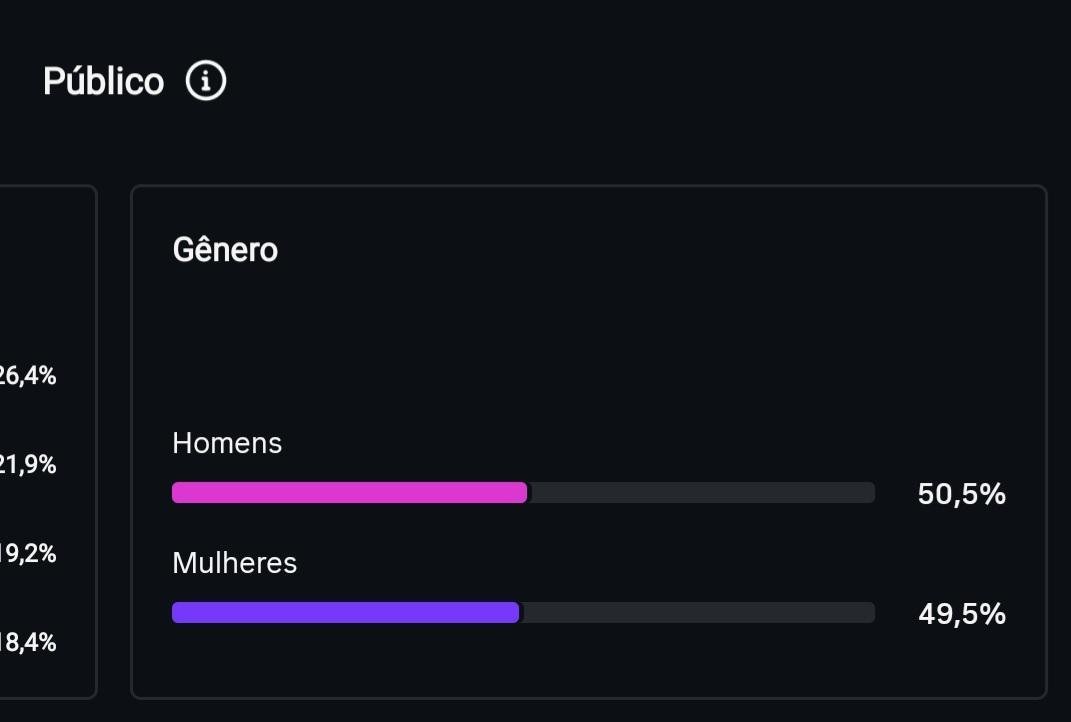The width and height of the screenshot is (1071, 722).
Task: Click the gray unfilled part of Homens bar
Action: pyautogui.click(x=700, y=492)
